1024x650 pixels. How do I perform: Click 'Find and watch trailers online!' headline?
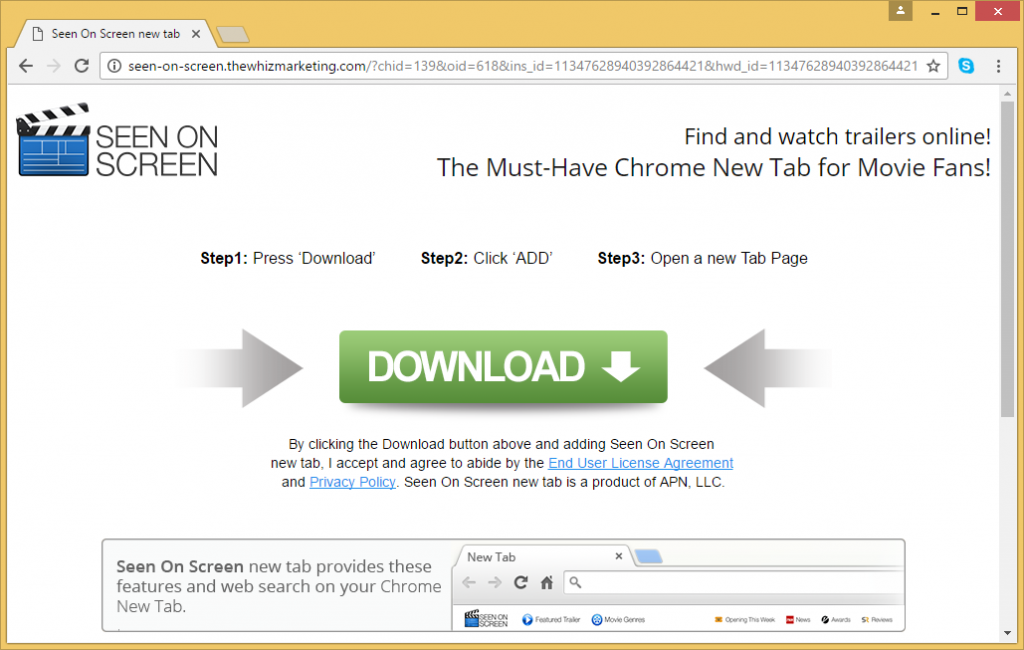coord(837,137)
